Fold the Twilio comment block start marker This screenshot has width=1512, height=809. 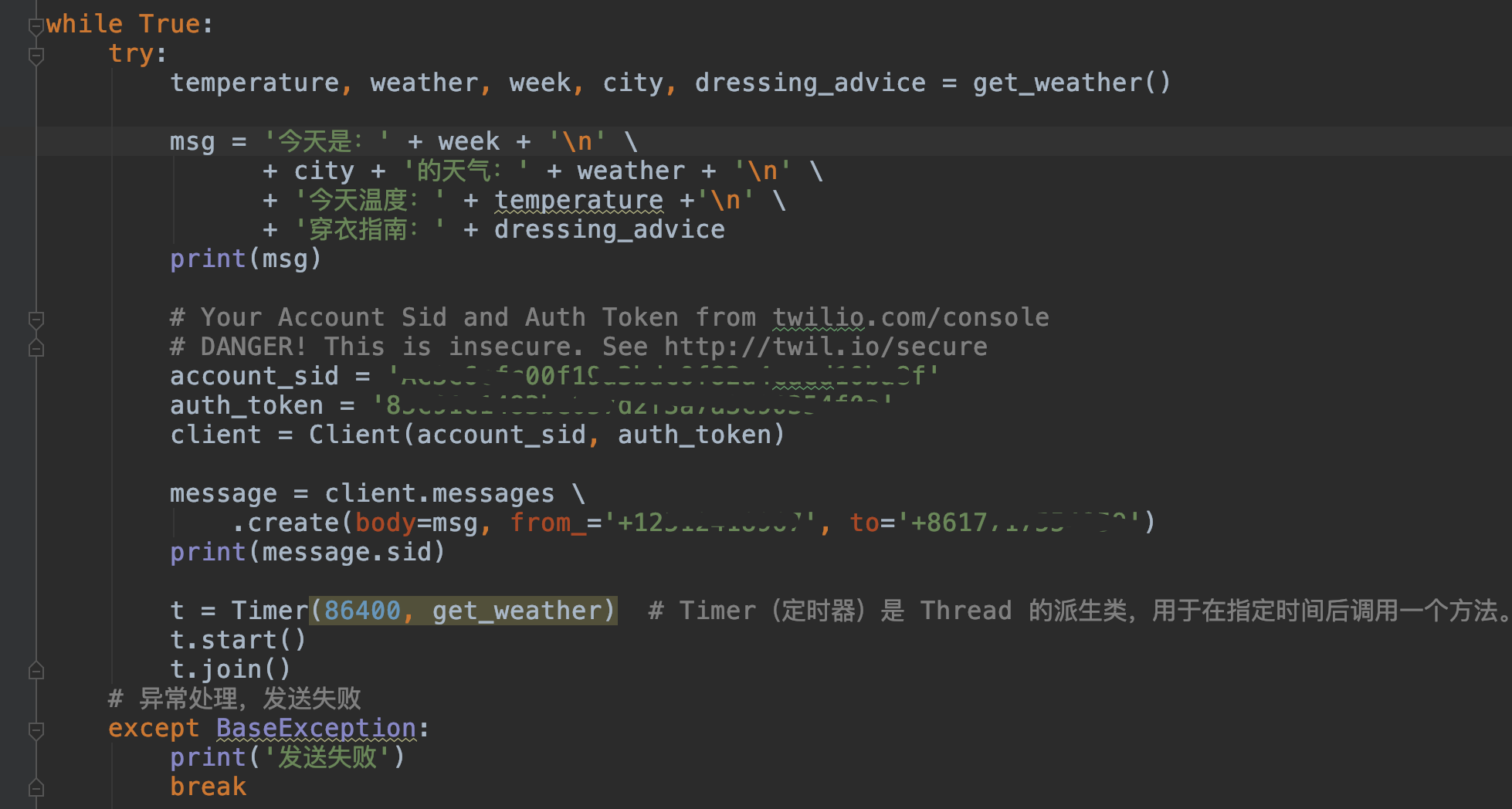[x=36, y=319]
